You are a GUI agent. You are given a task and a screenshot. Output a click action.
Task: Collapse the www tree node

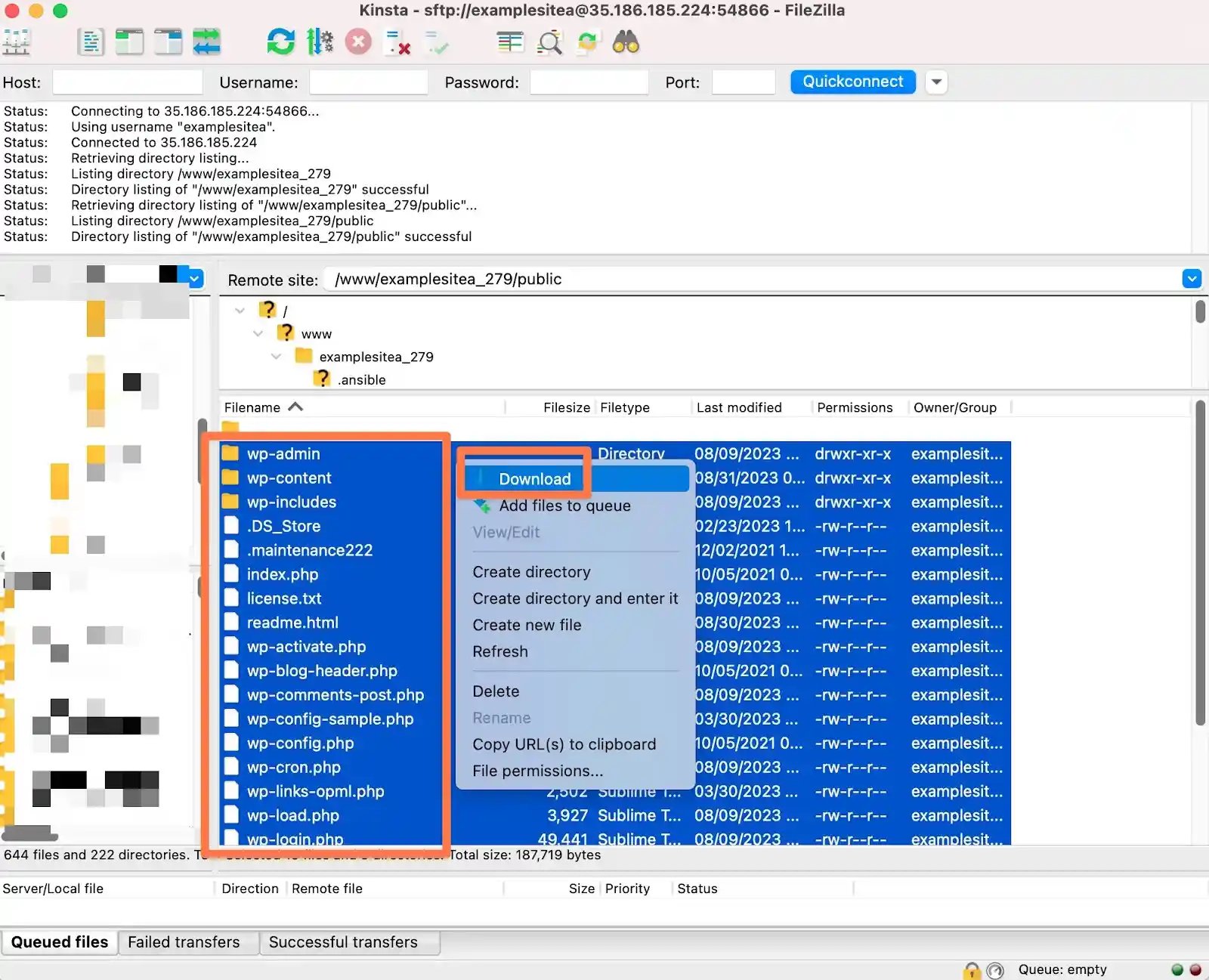[258, 333]
